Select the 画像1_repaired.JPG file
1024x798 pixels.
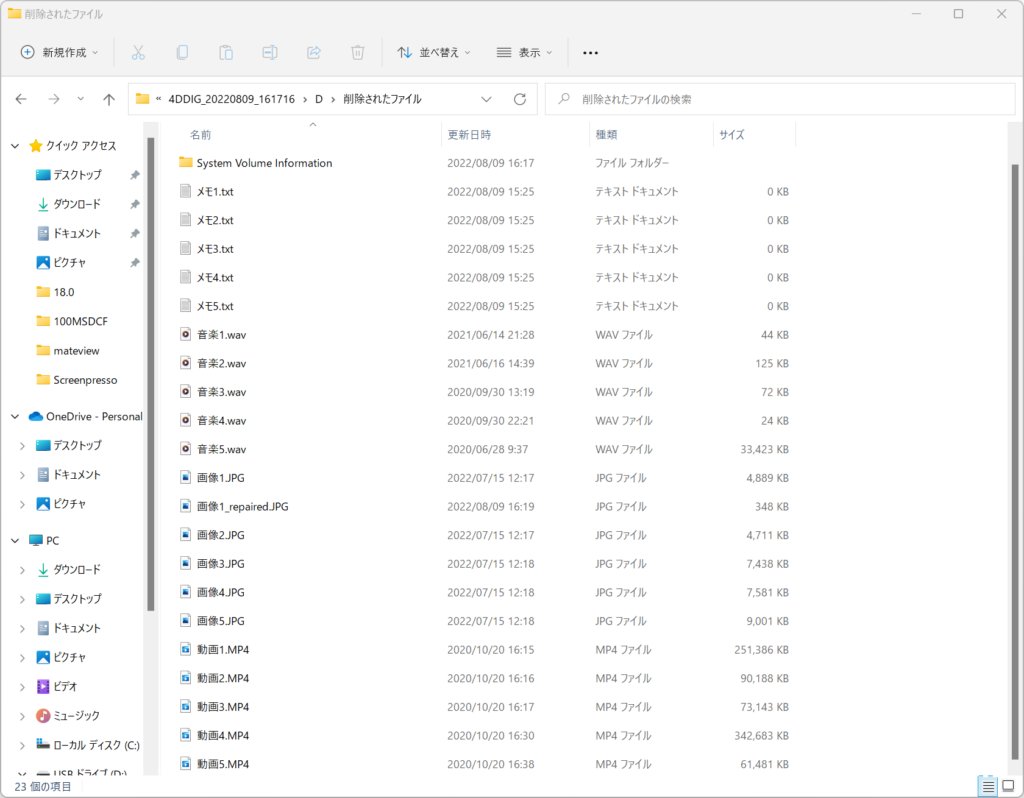click(242, 507)
